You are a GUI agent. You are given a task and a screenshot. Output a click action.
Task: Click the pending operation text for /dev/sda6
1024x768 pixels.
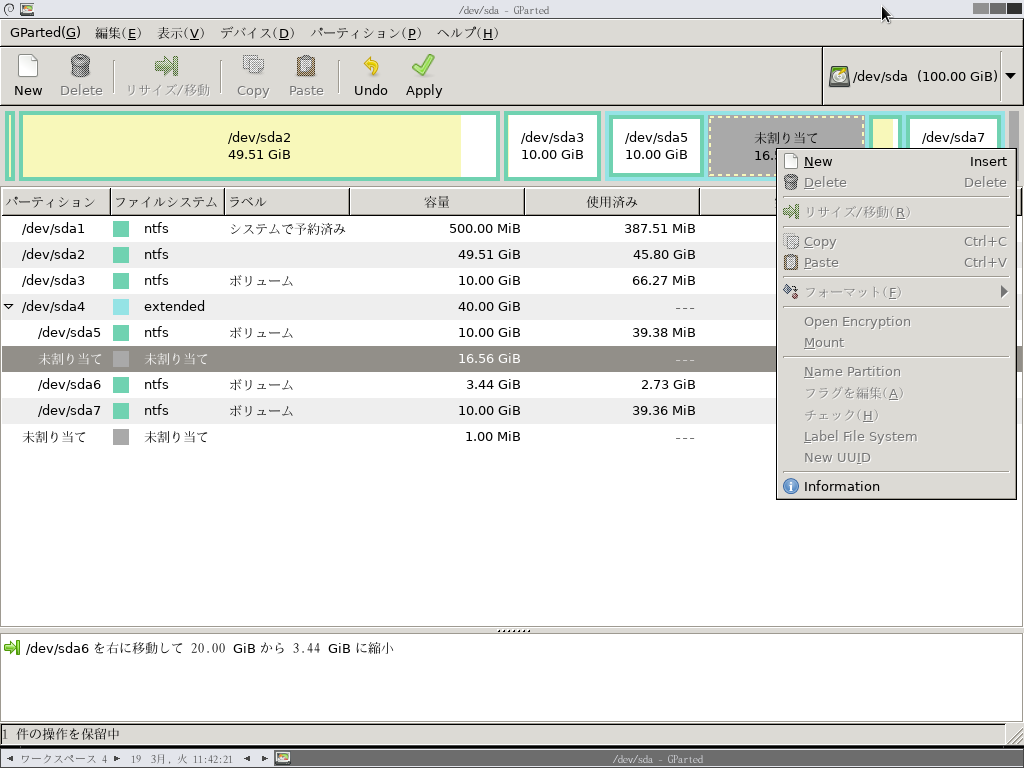tap(210, 648)
